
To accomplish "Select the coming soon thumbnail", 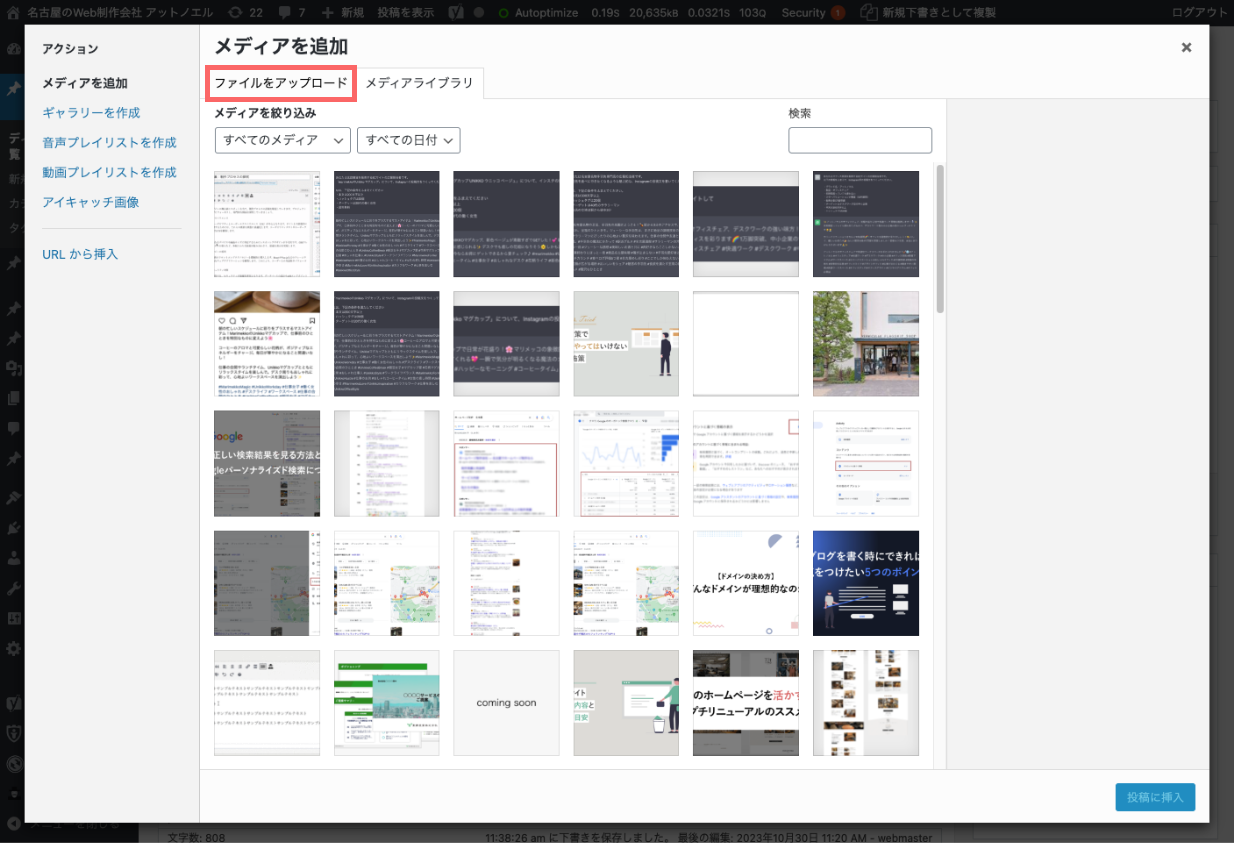I will point(506,703).
